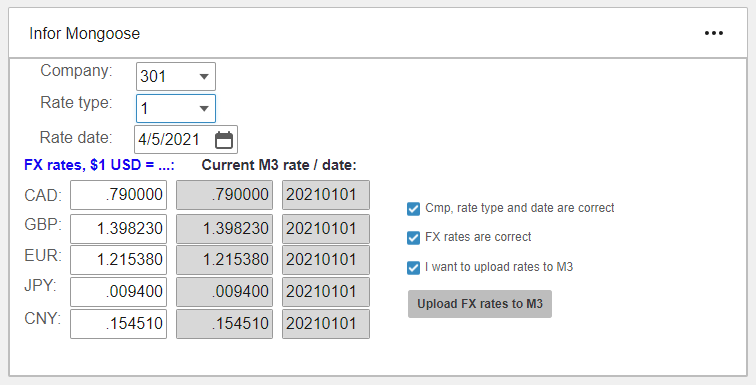The height and width of the screenshot is (385, 756).
Task: Click Upload FX rates to M3 button
Action: (480, 304)
